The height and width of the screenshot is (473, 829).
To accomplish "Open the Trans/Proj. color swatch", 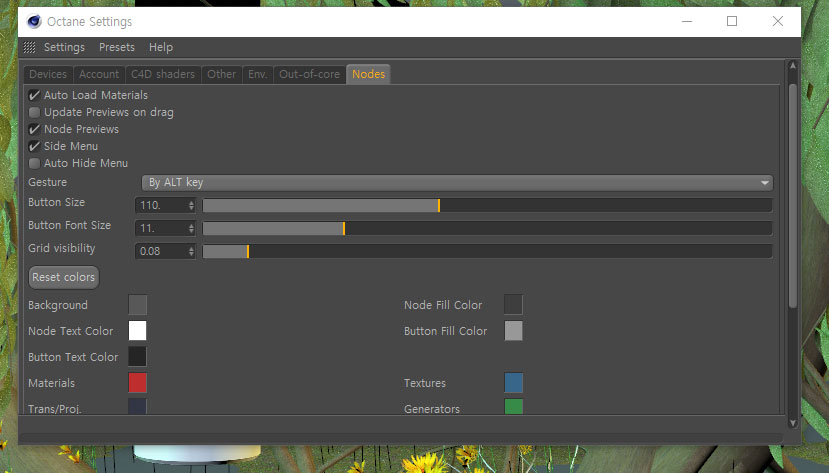I will coord(137,406).
